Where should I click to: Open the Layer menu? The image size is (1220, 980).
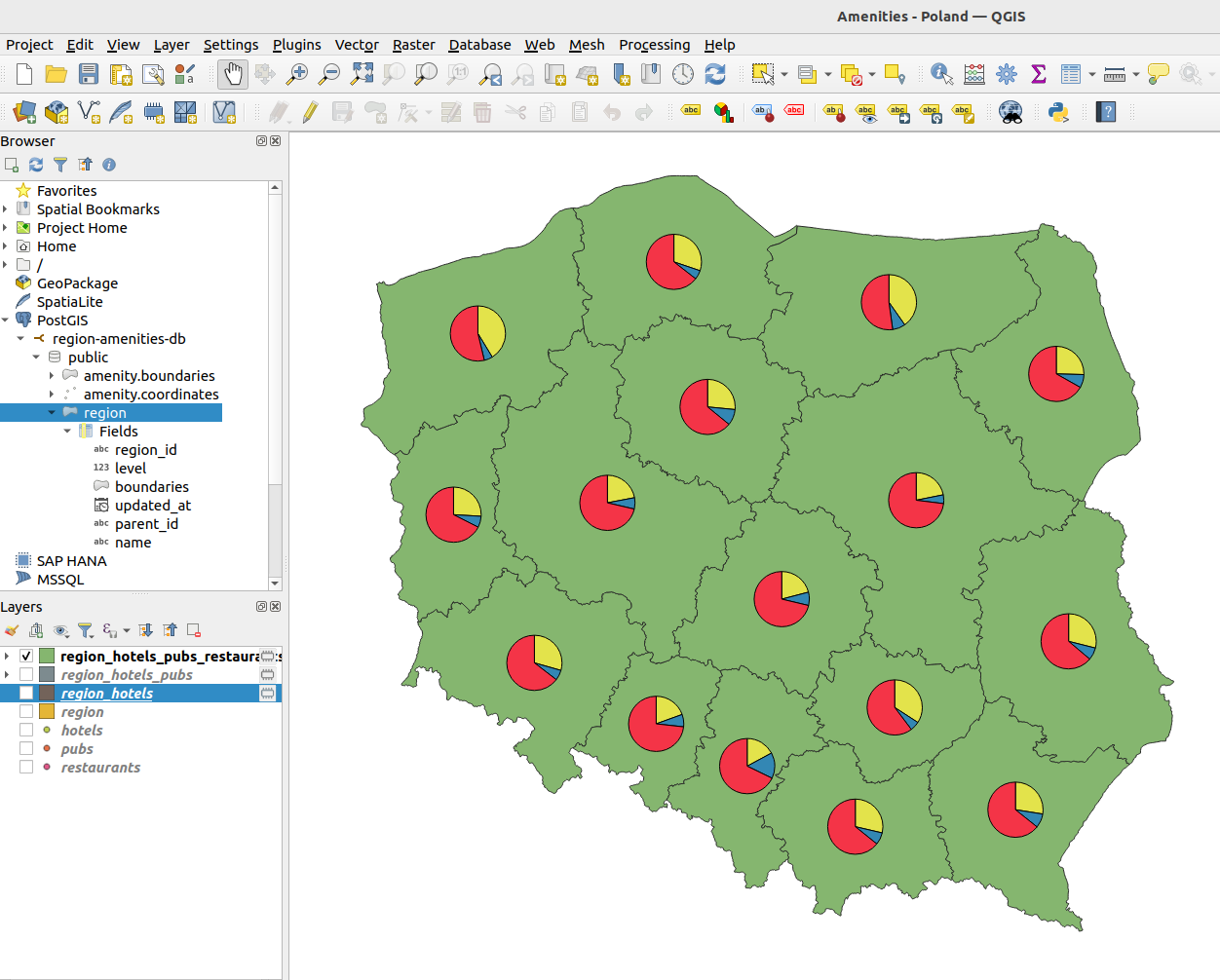point(172,45)
